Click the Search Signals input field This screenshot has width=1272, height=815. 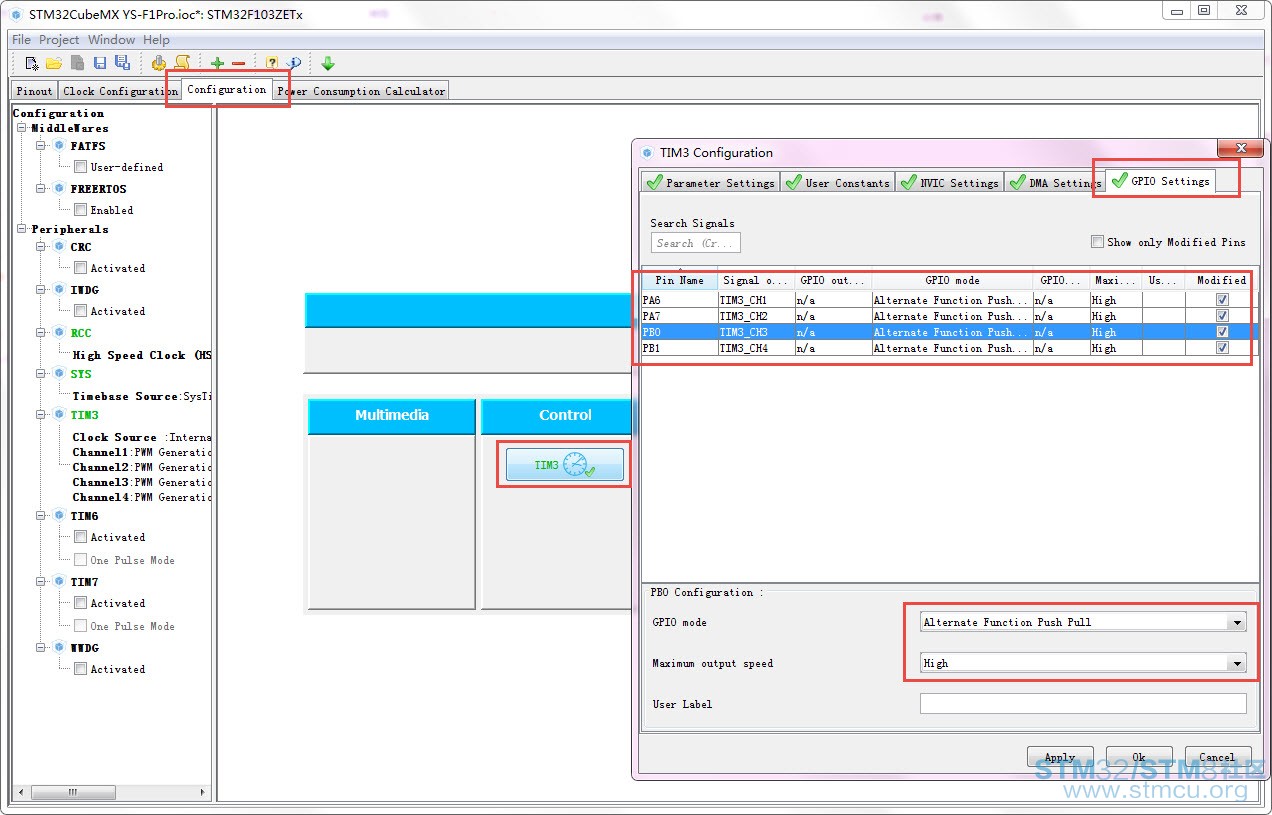[696, 243]
